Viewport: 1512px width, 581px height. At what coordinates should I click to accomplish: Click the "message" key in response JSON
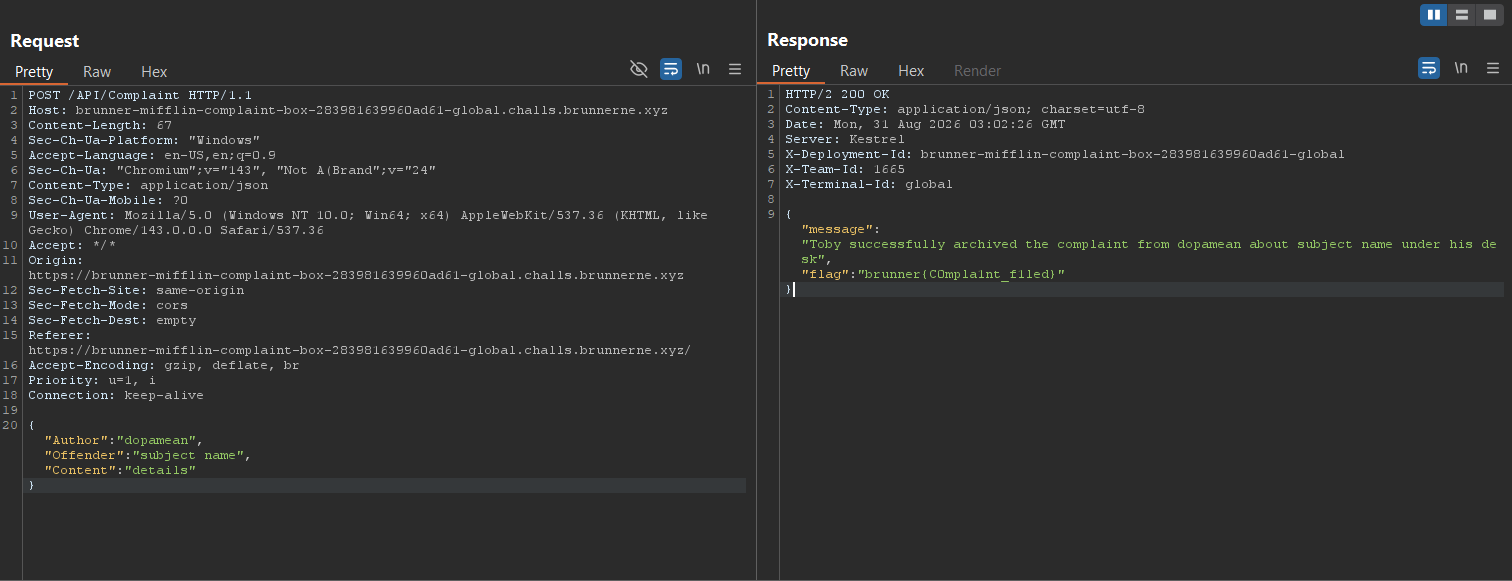click(x=837, y=229)
